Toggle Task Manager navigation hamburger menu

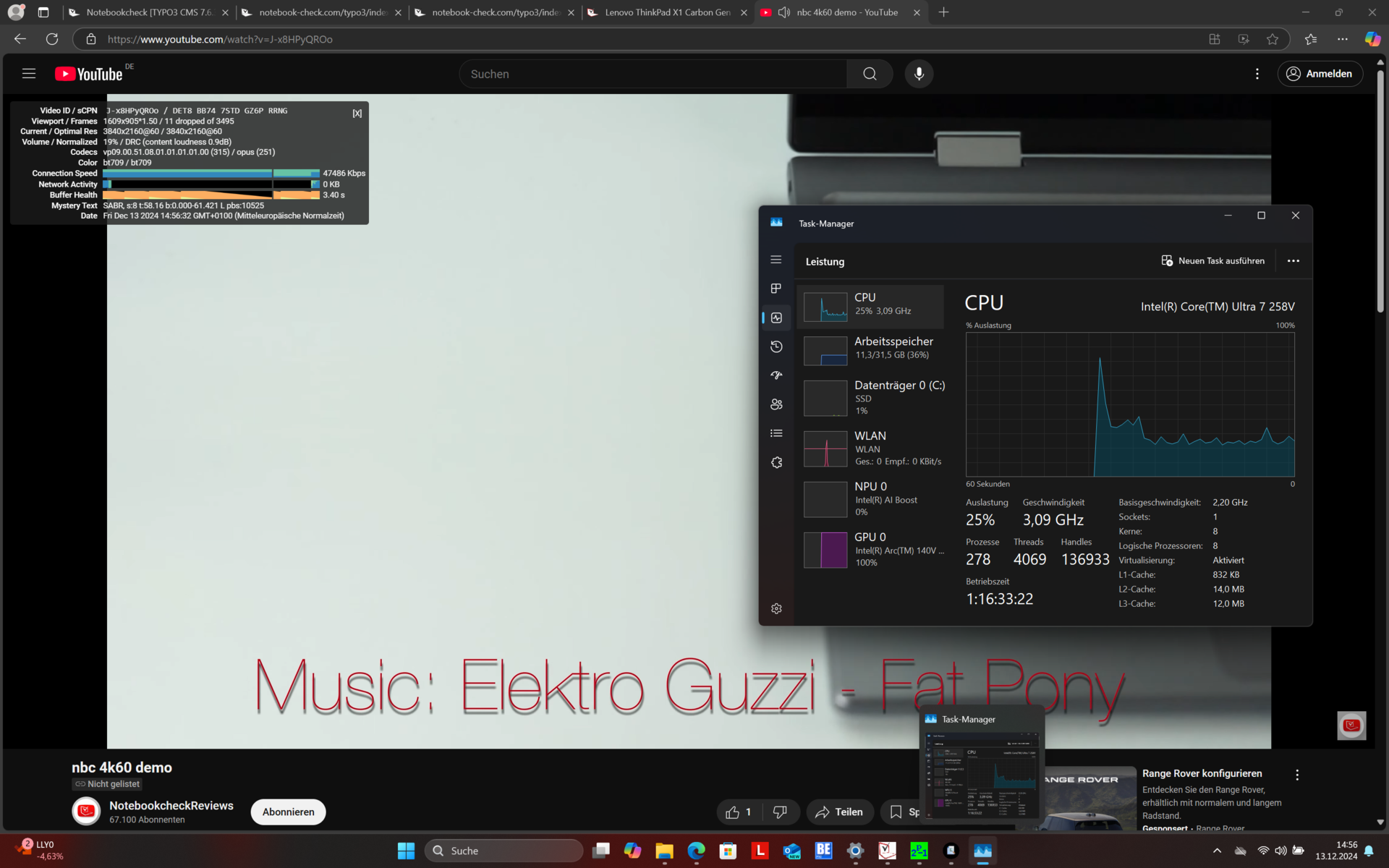coord(776,260)
